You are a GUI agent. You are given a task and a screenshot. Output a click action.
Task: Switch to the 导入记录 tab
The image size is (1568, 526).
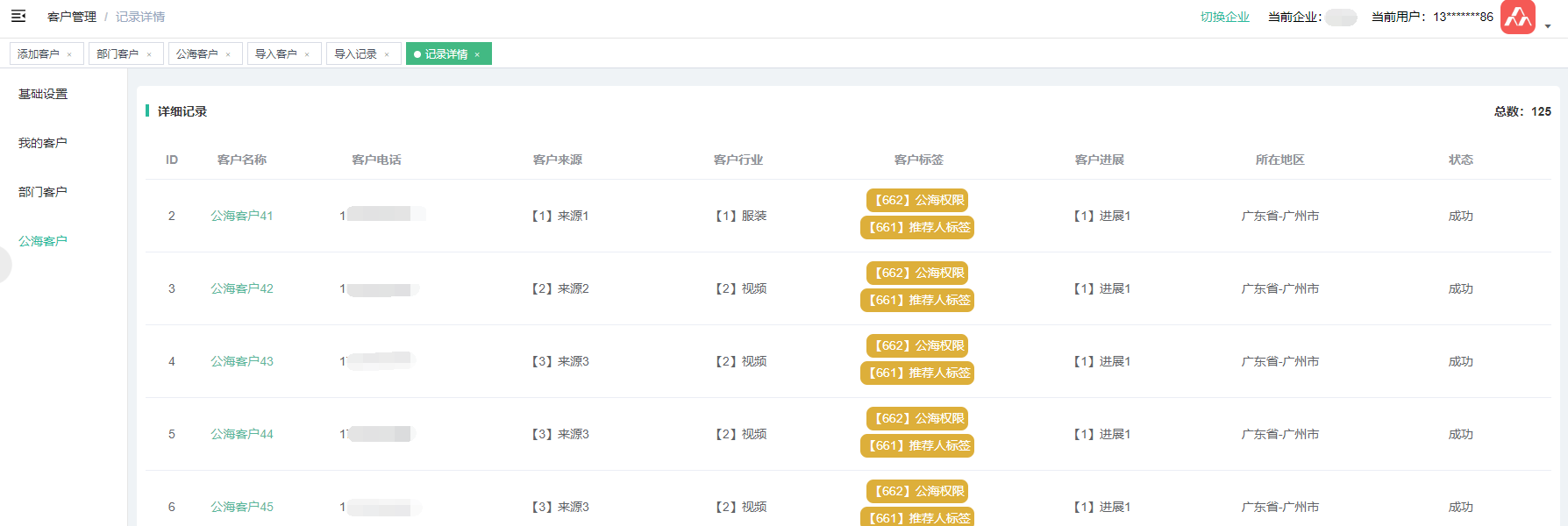(355, 54)
